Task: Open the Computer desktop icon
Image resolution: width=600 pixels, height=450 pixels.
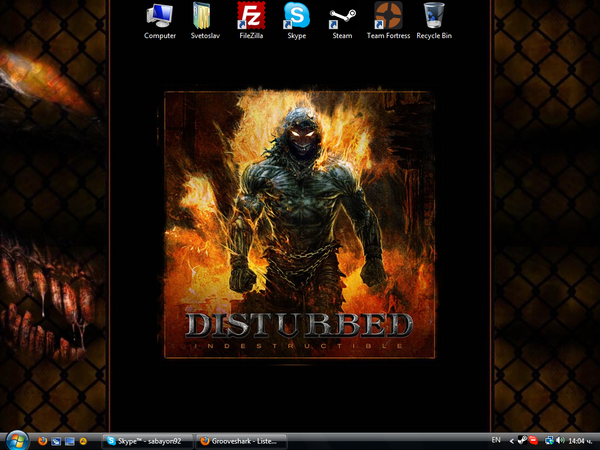Action: (160, 21)
